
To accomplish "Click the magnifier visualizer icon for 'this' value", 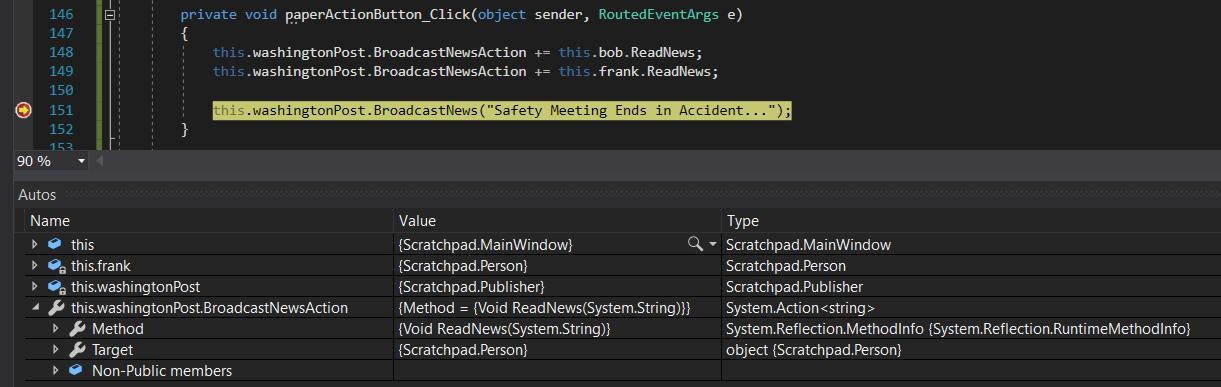I will pos(695,244).
